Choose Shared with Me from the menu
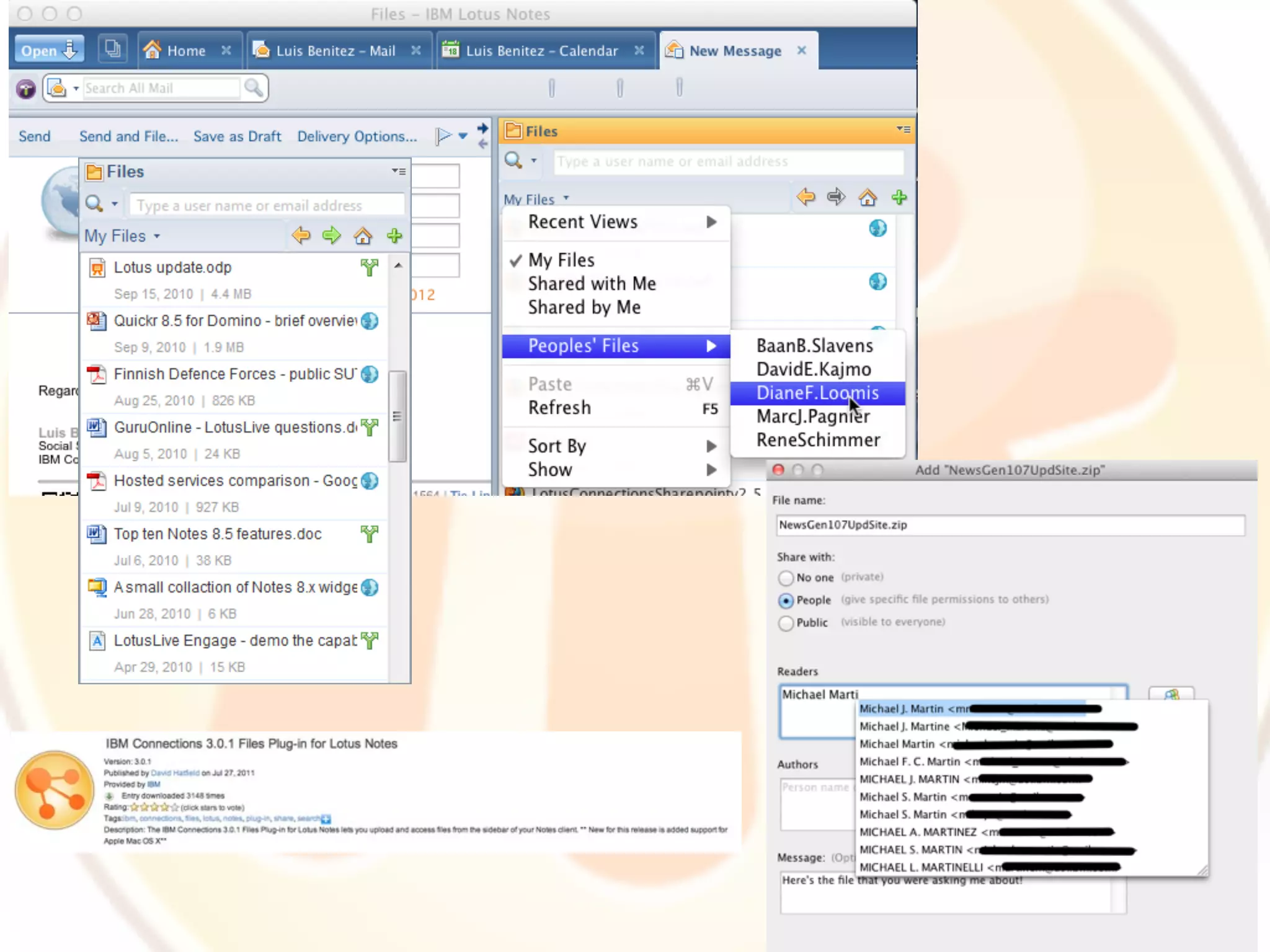 592,283
